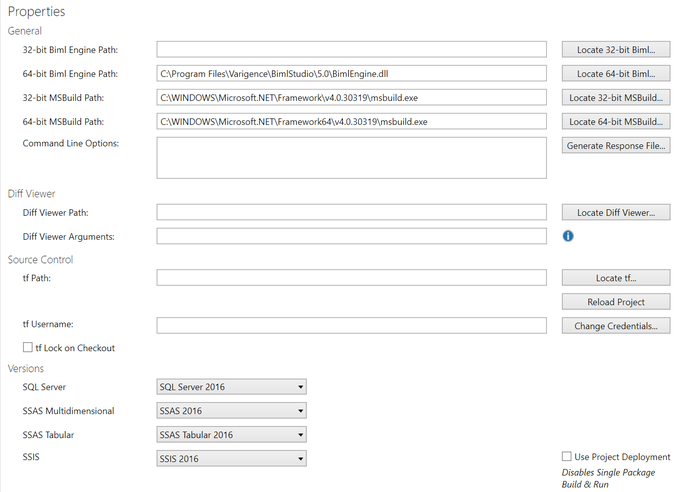The height and width of the screenshot is (492, 678).
Task: Open the SQL Server version dropdown
Action: (231, 387)
